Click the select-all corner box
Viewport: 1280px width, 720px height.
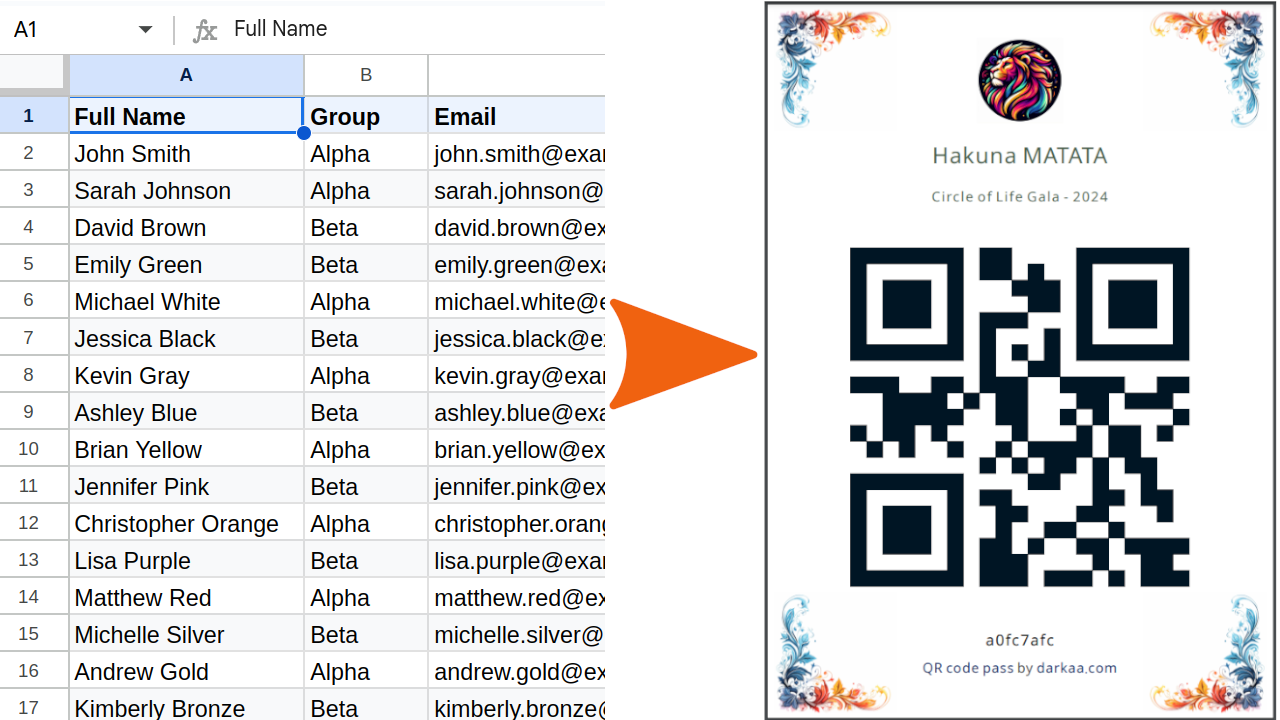pyautogui.click(x=34, y=75)
